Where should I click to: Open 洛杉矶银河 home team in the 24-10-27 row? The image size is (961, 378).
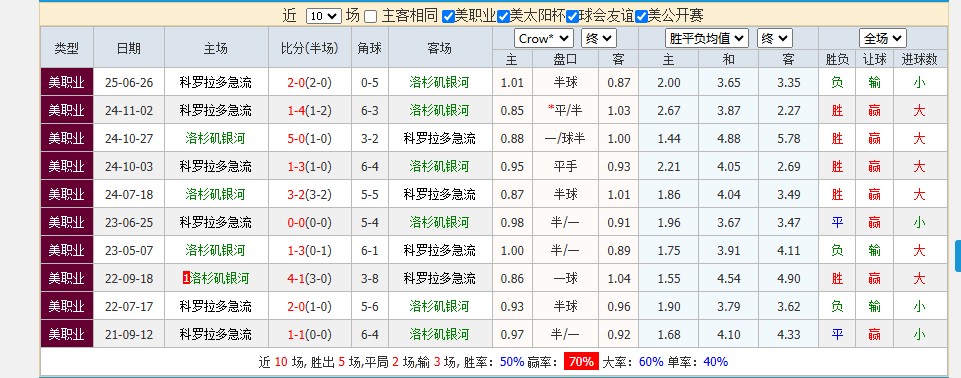tap(215, 138)
